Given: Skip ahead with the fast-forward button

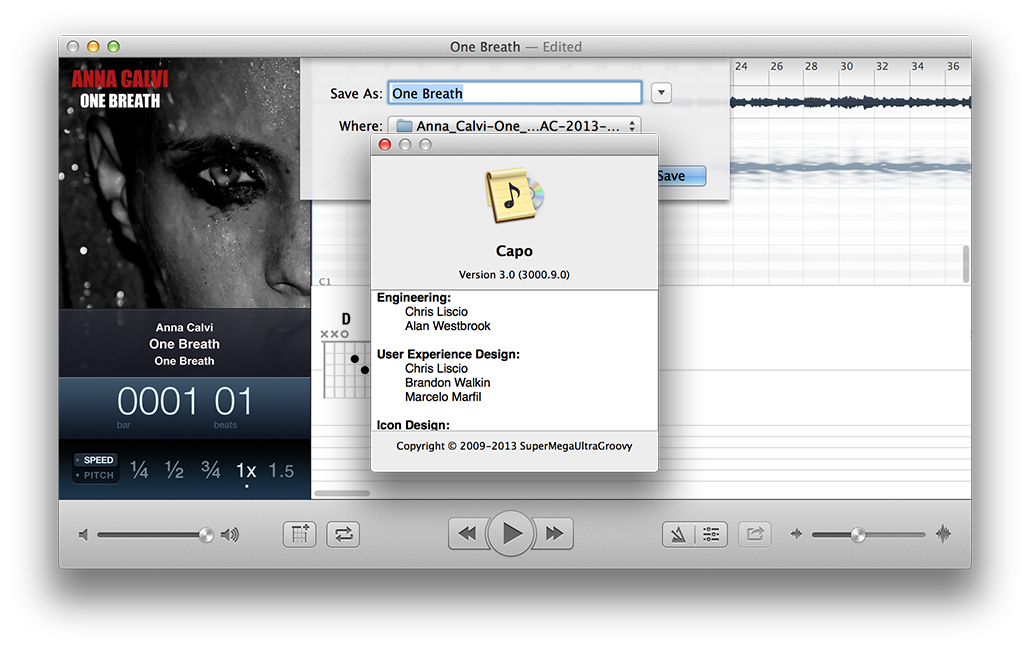Looking at the screenshot, I should (x=554, y=534).
